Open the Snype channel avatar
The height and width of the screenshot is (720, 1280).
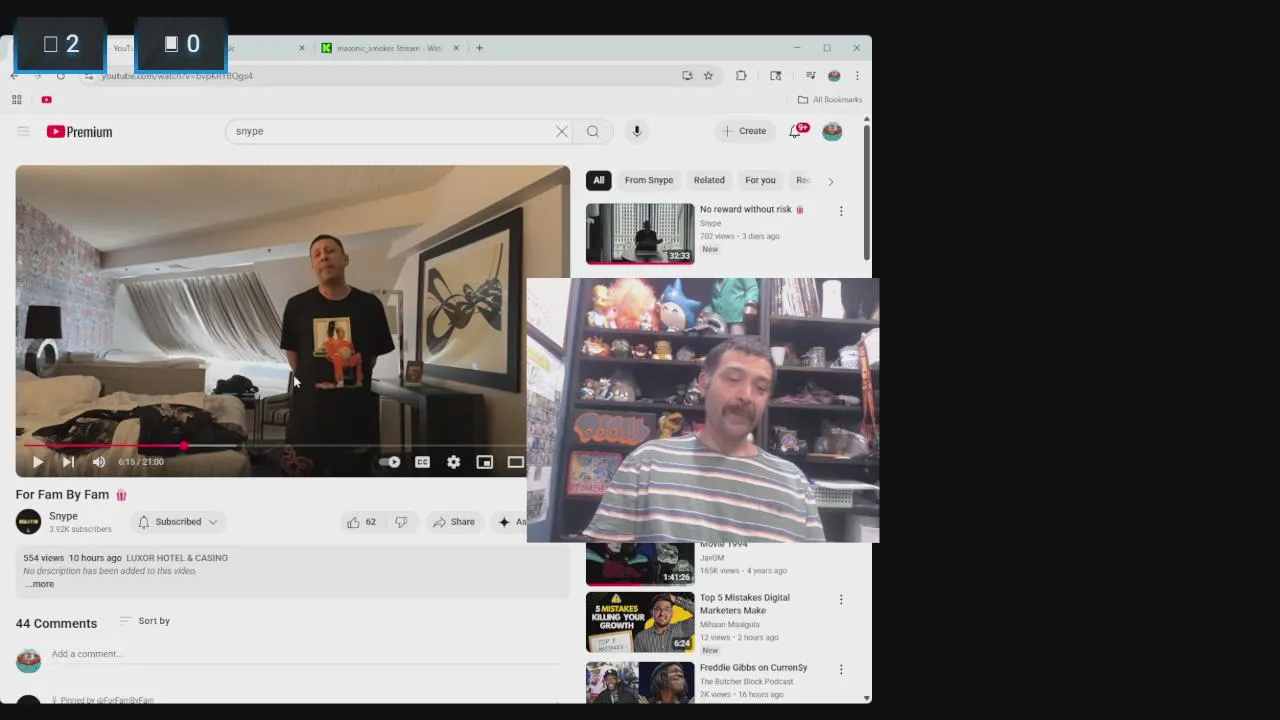28,522
